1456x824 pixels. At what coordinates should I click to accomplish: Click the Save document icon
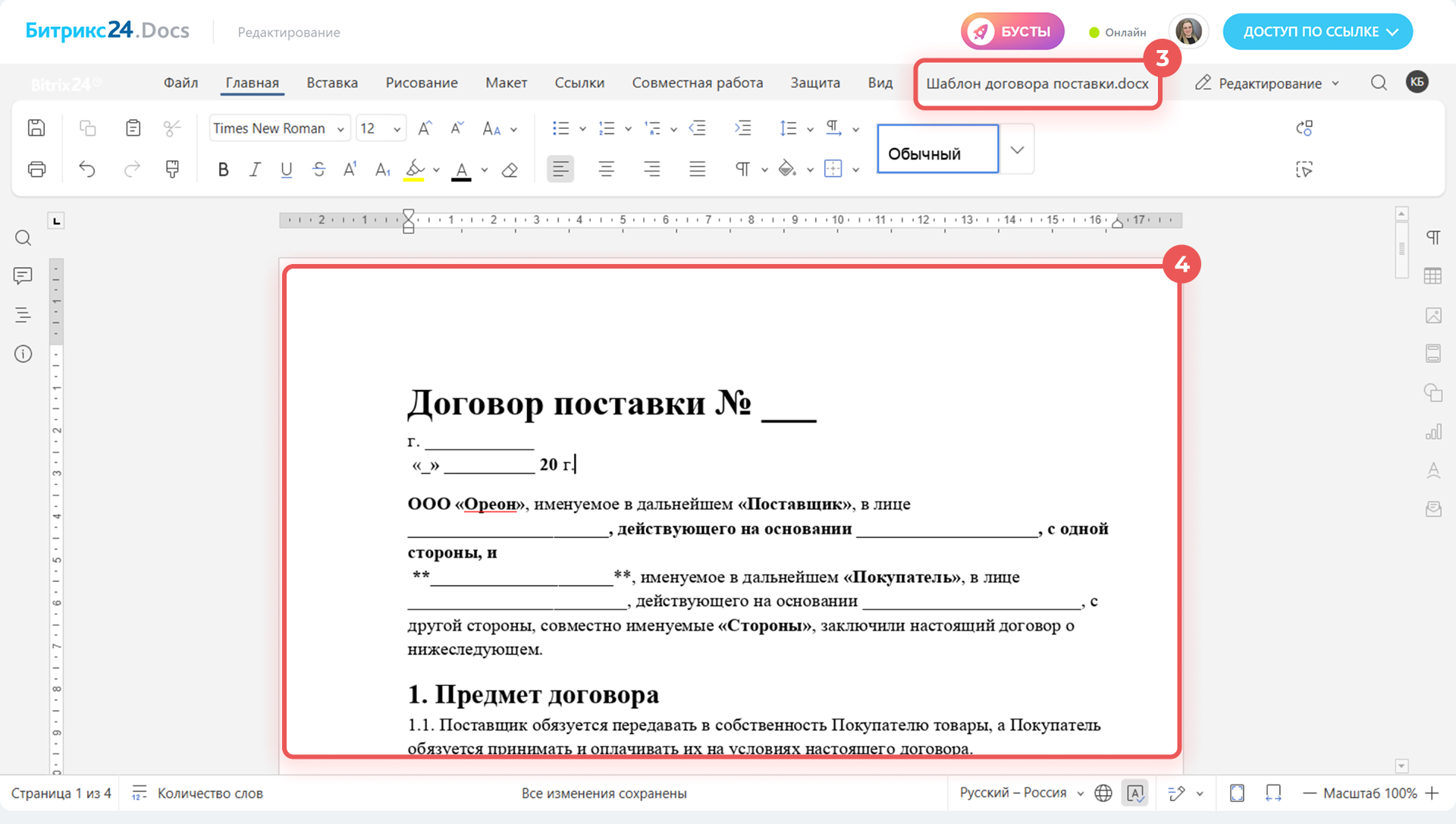click(x=36, y=127)
